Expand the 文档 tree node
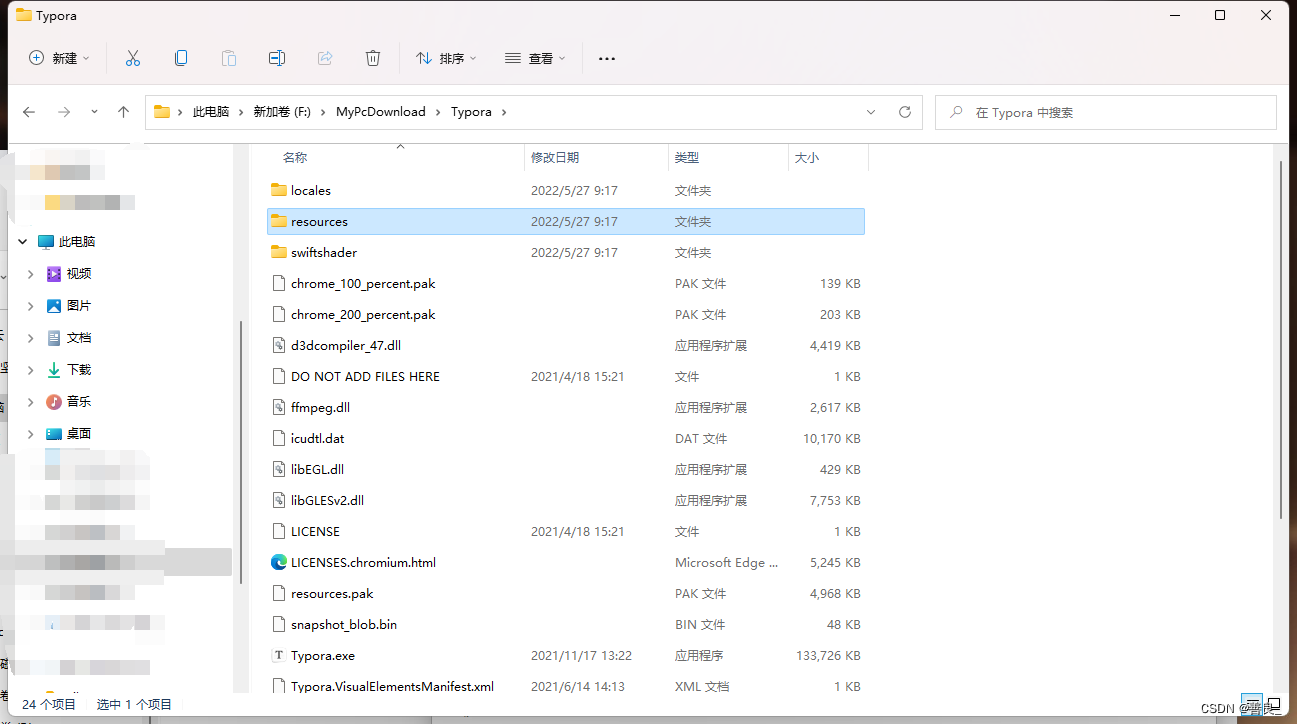 (x=30, y=338)
